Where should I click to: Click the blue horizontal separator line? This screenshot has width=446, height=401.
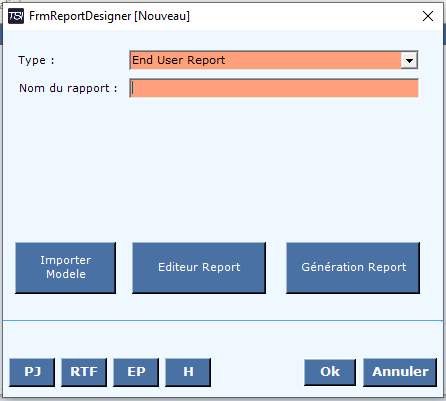[223, 321]
